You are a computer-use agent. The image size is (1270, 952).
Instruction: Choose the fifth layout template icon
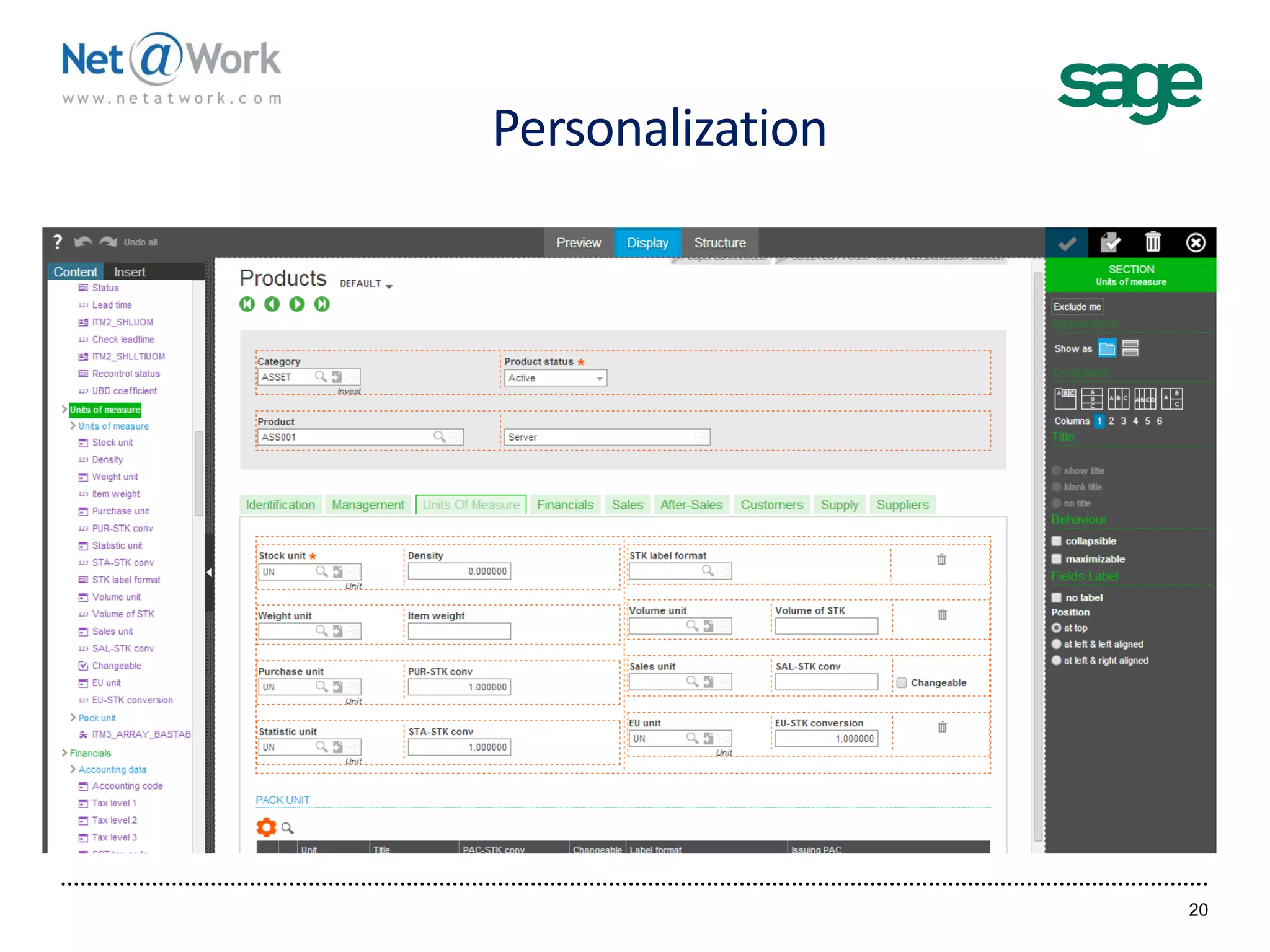tap(1172, 399)
